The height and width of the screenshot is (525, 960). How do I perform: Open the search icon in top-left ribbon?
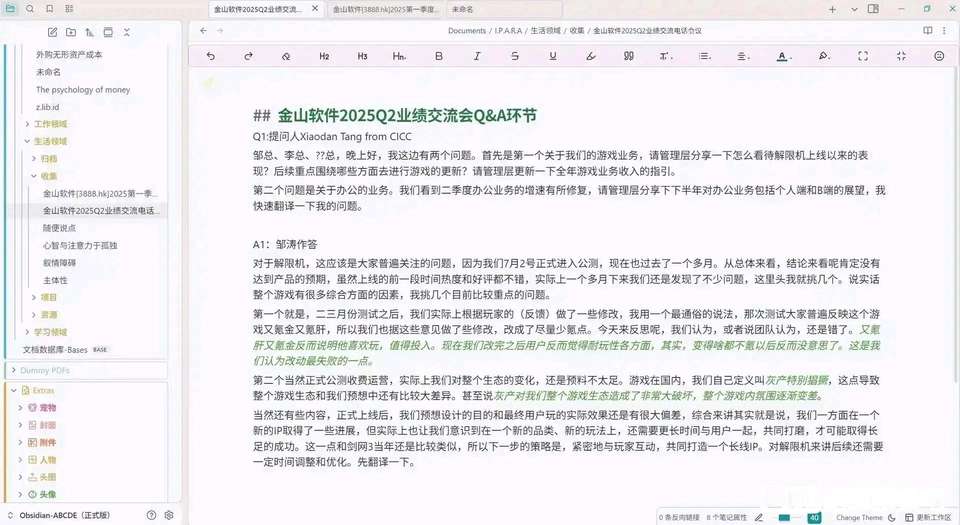(x=30, y=9)
